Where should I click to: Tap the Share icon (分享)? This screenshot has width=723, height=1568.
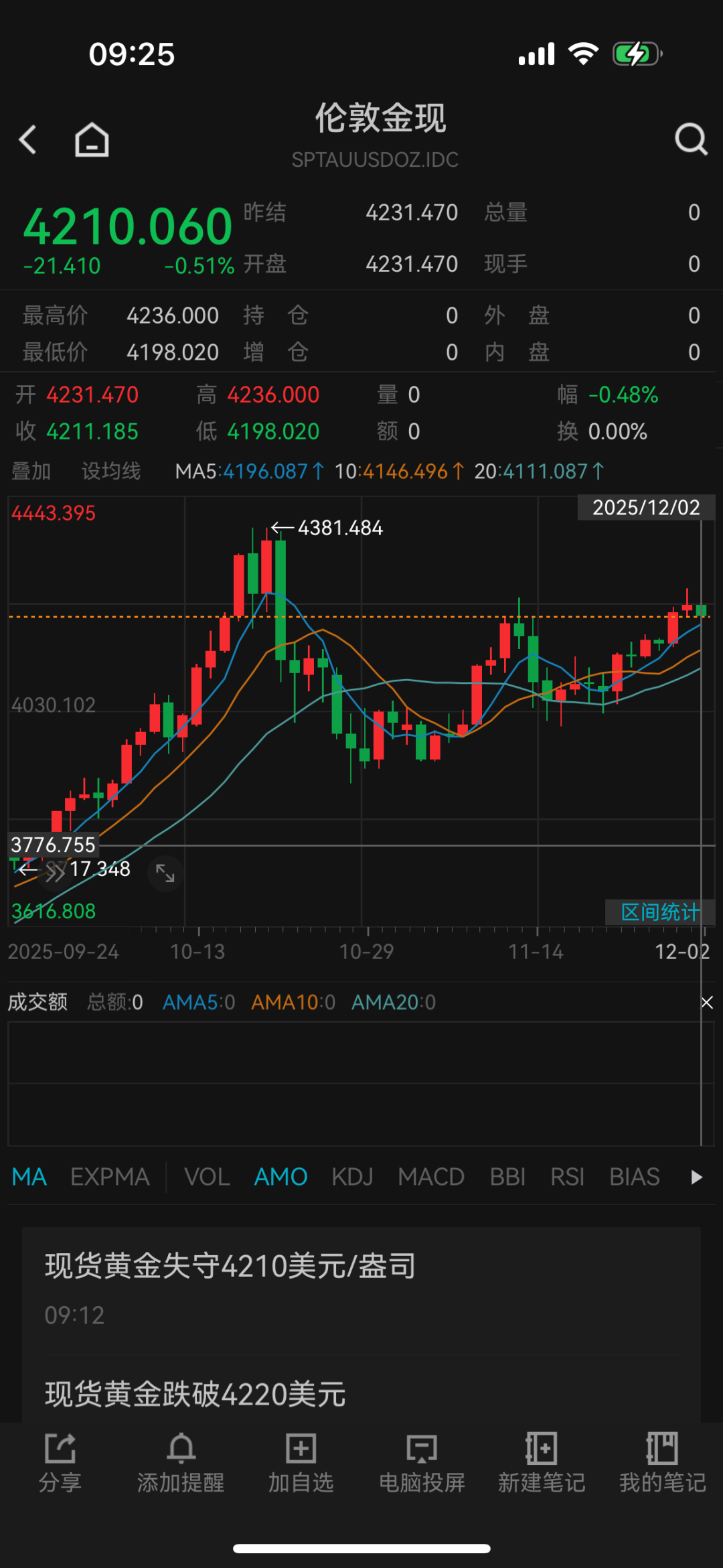(x=60, y=1464)
